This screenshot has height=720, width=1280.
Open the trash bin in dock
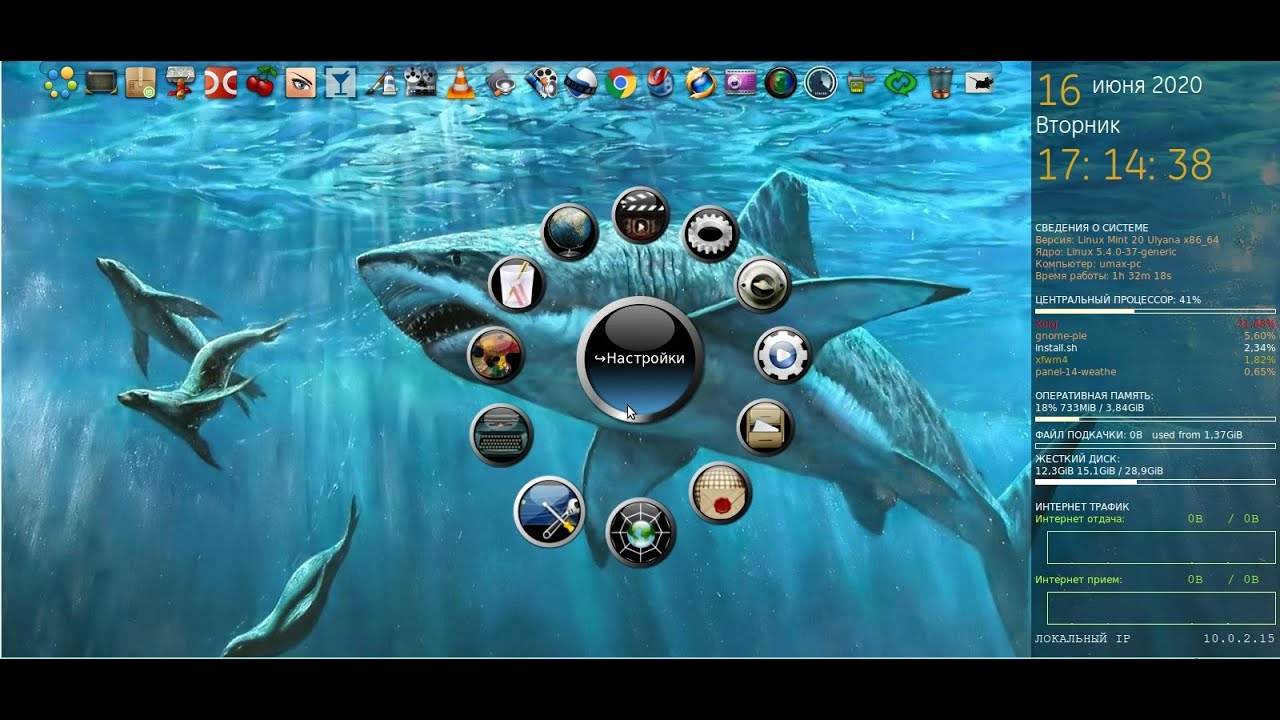coord(940,82)
